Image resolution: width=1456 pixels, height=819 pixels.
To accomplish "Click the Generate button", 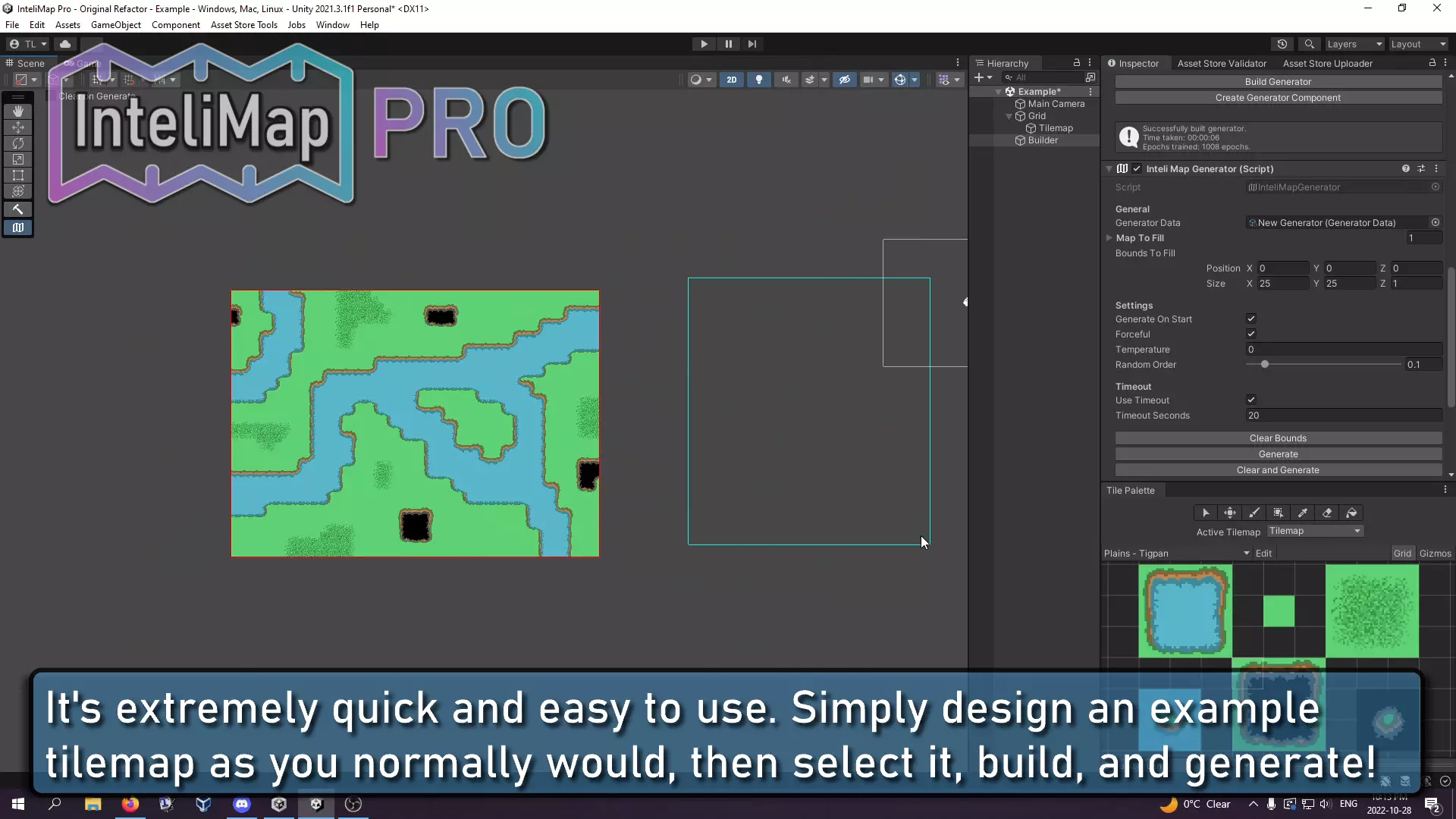I will (1279, 454).
